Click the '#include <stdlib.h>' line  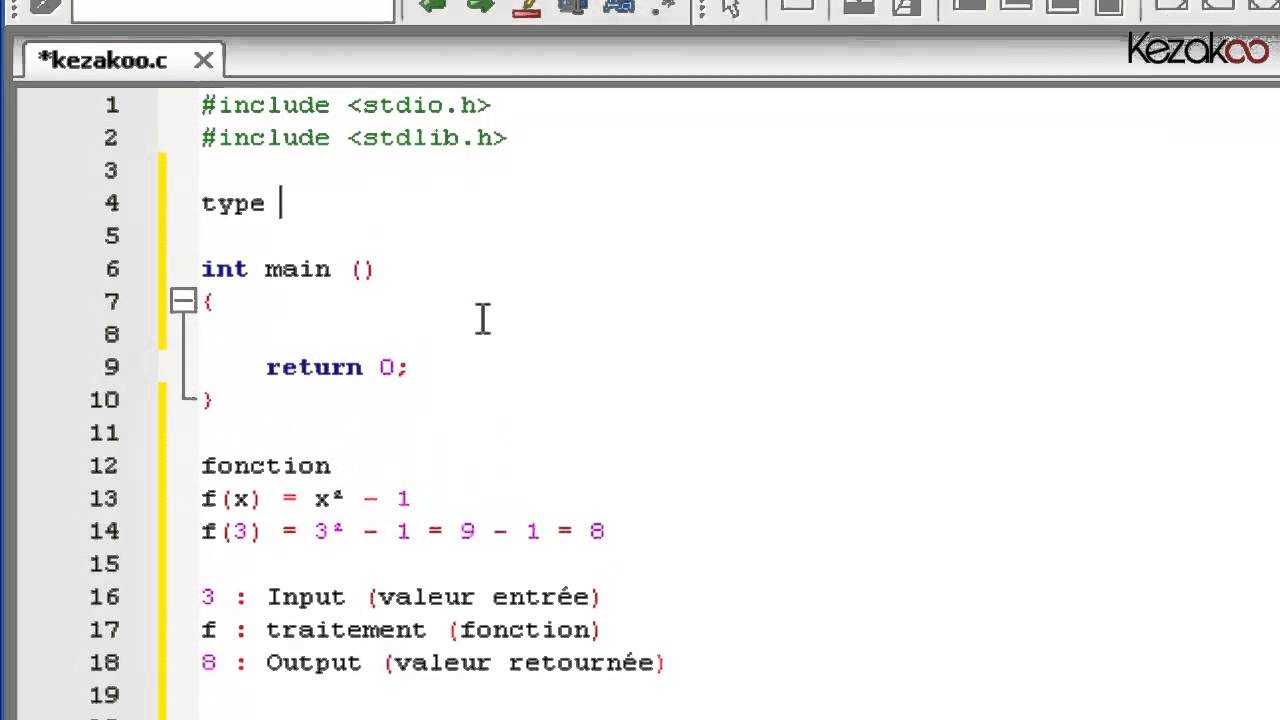point(354,138)
